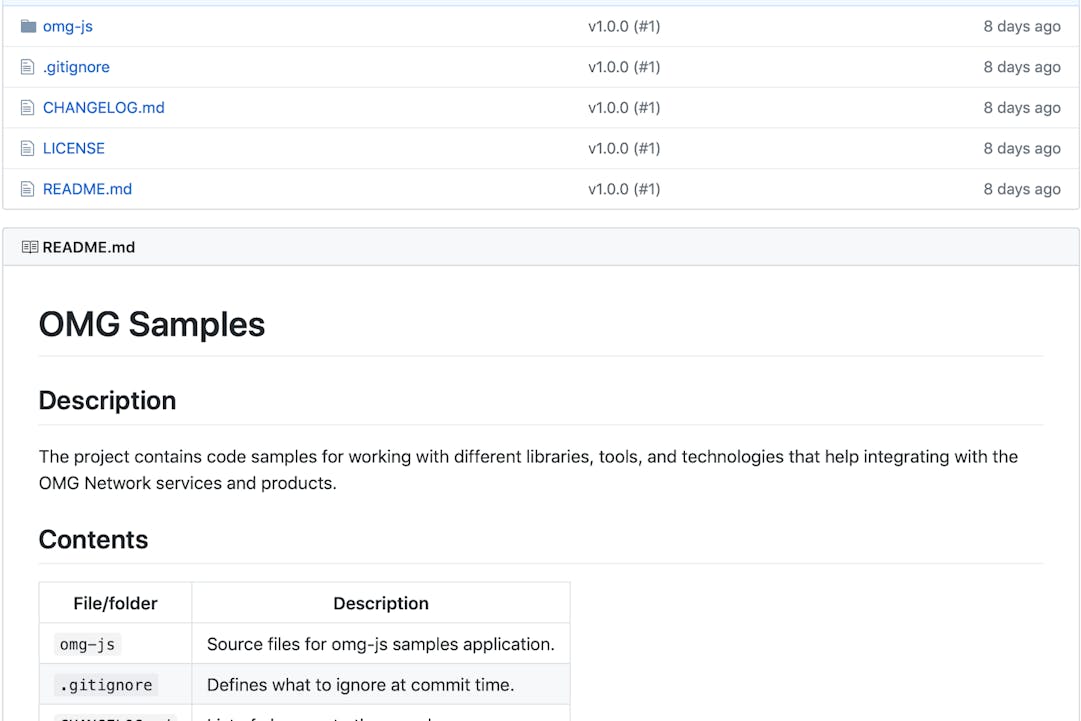Screen dimensions: 1081x721
Task: Click '8 days ago' in LICENSE row
Action: (1022, 148)
